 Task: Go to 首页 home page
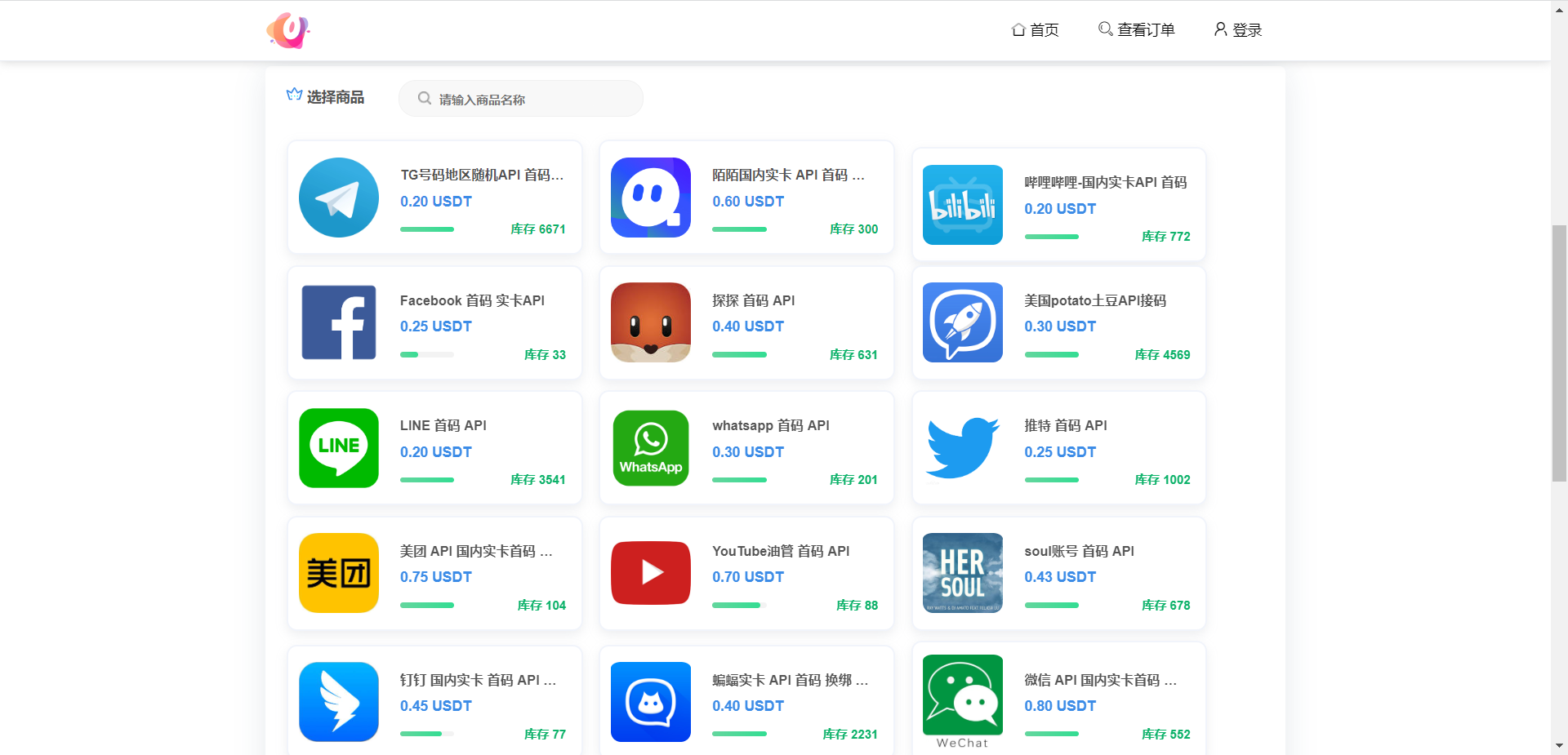tap(1036, 30)
